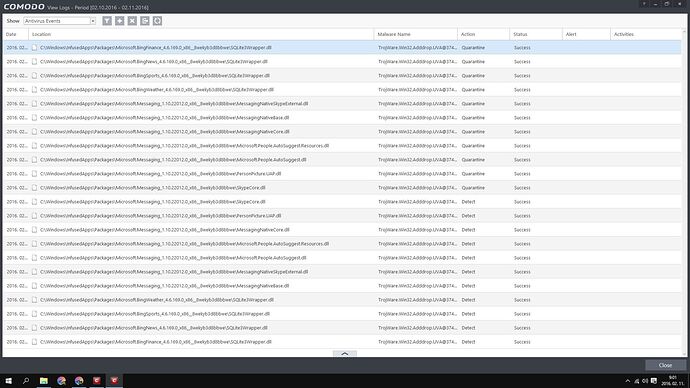Click the second toolbar icon with plus sign

pyautogui.click(x=120, y=21)
